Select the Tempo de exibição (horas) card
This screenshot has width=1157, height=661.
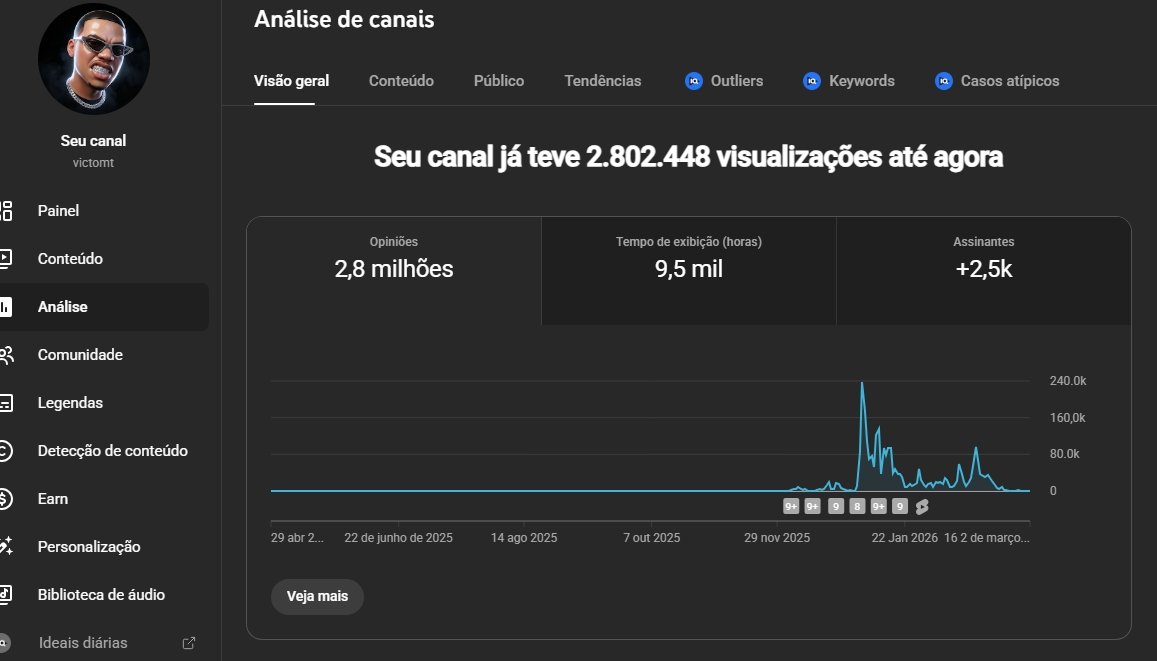[x=689, y=271]
